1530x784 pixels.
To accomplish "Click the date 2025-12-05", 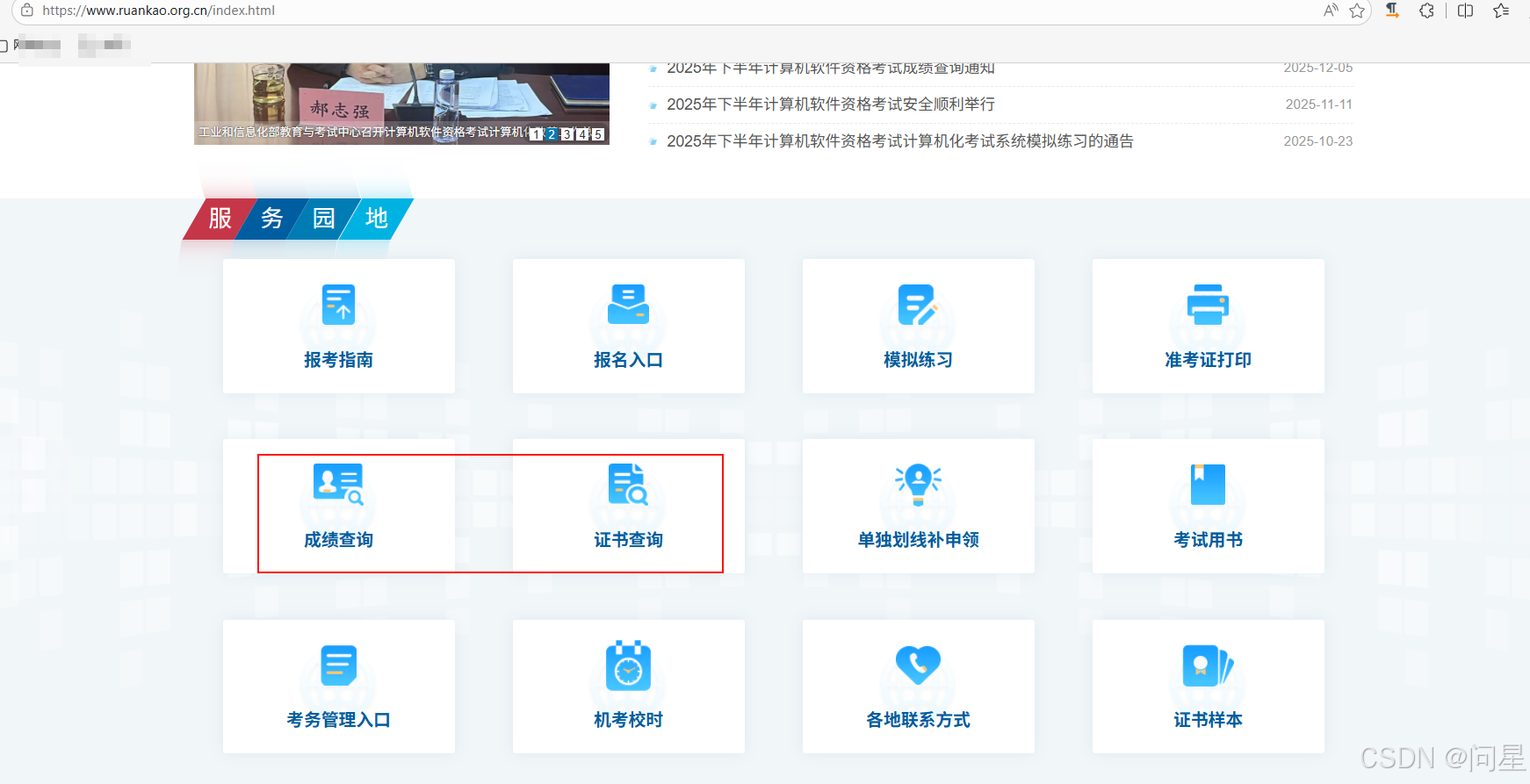I will coord(1317,68).
